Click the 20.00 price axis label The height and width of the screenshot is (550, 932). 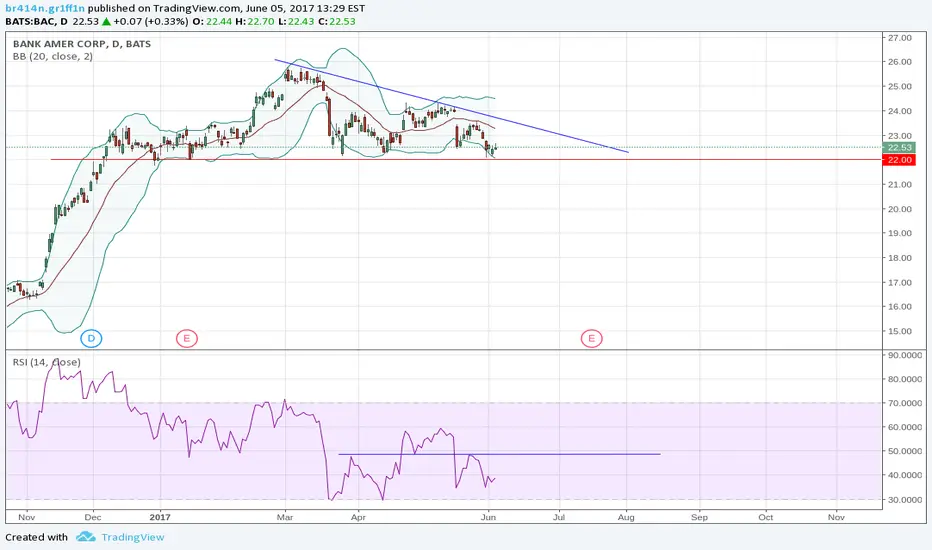click(x=899, y=209)
